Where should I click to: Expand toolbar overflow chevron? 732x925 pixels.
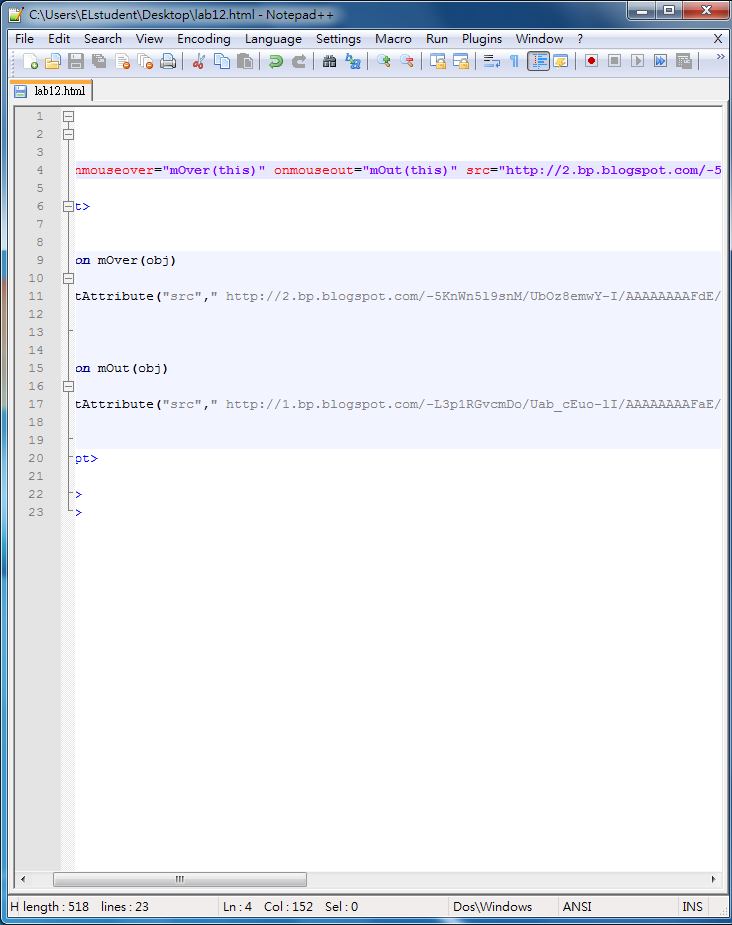[720, 57]
